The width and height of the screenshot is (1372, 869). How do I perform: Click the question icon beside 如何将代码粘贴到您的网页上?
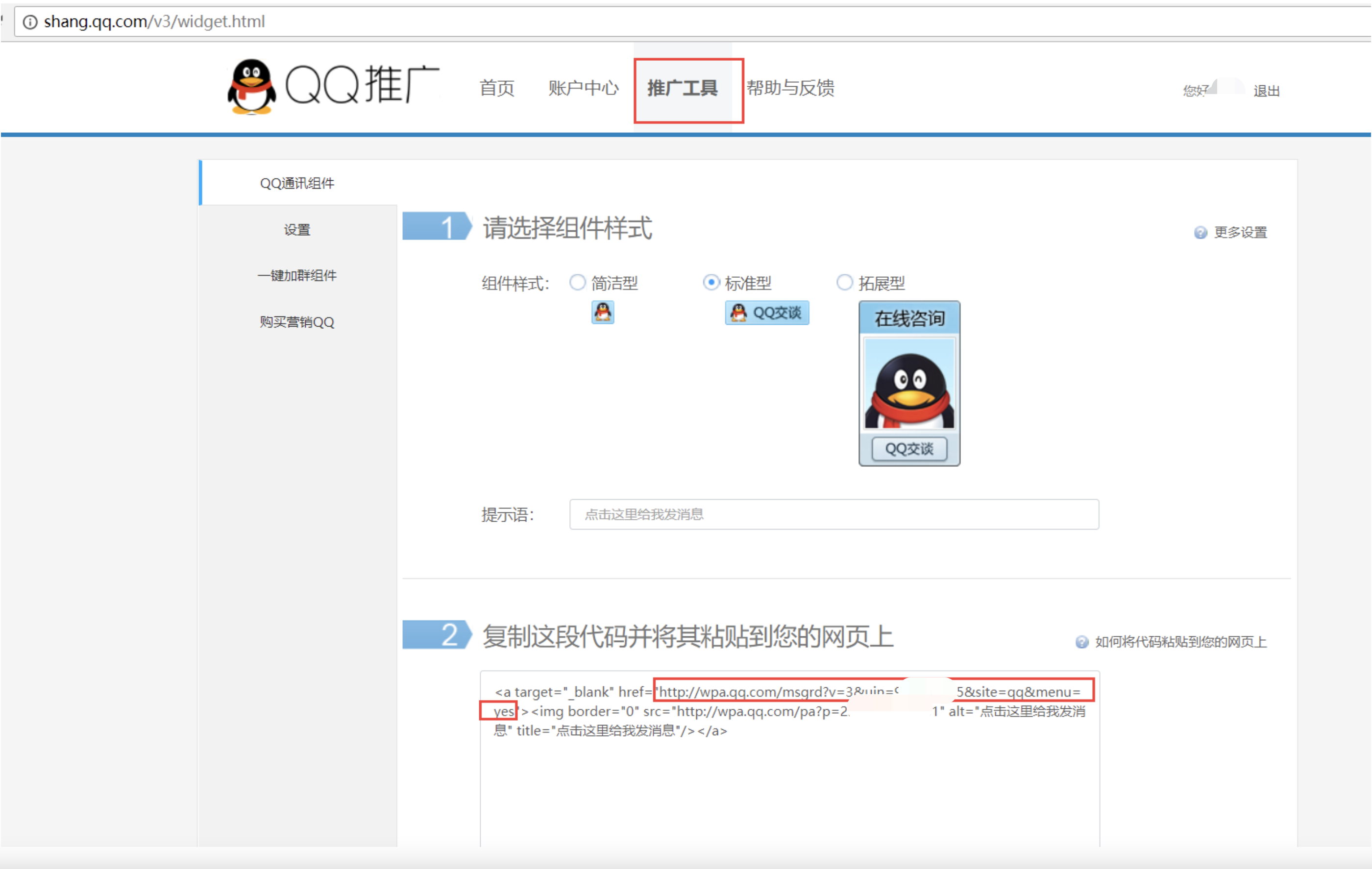click(x=1081, y=642)
